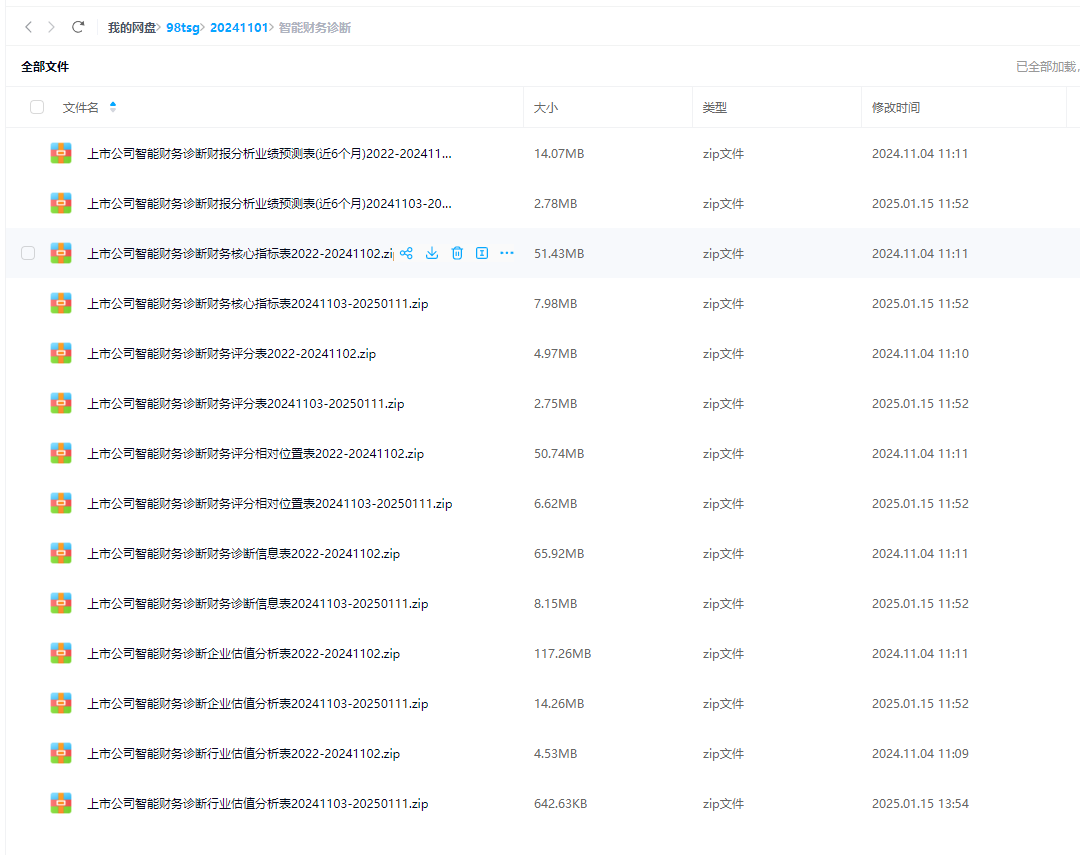Navigate to 98tsg folder in breadcrumb
This screenshot has width=1080, height=855.
click(x=183, y=28)
